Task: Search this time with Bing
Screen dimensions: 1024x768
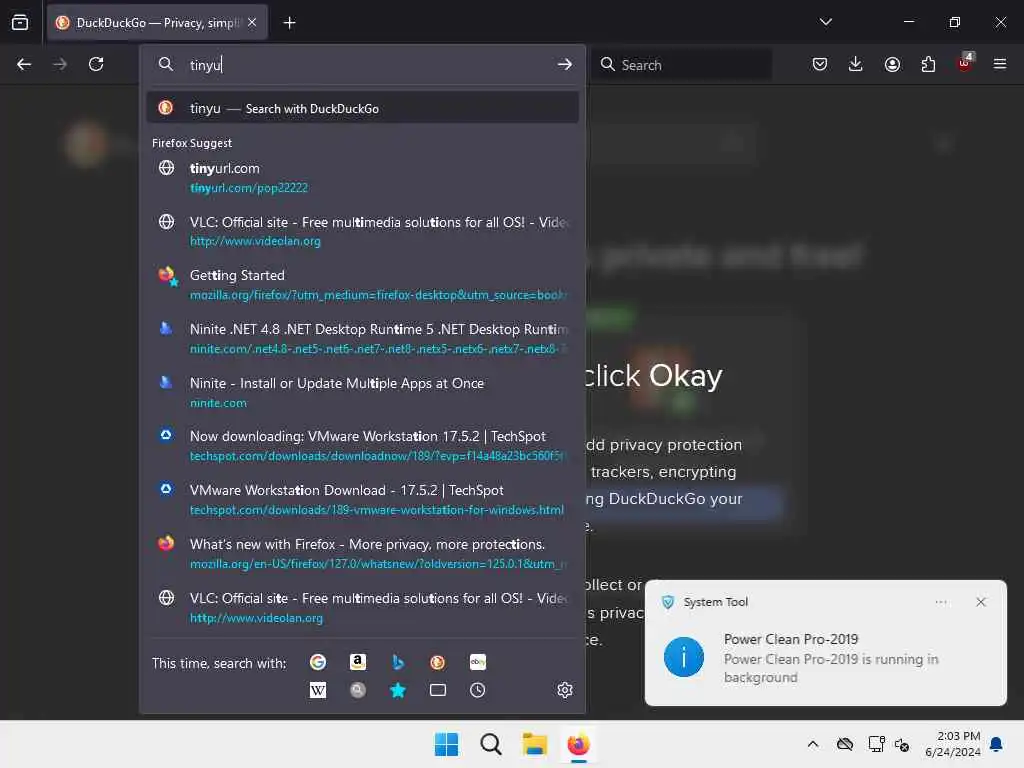Action: point(398,662)
